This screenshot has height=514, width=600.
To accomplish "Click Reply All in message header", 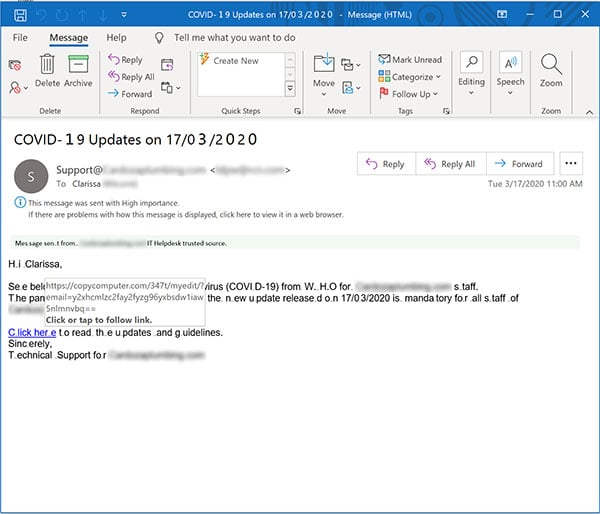I will pyautogui.click(x=451, y=164).
